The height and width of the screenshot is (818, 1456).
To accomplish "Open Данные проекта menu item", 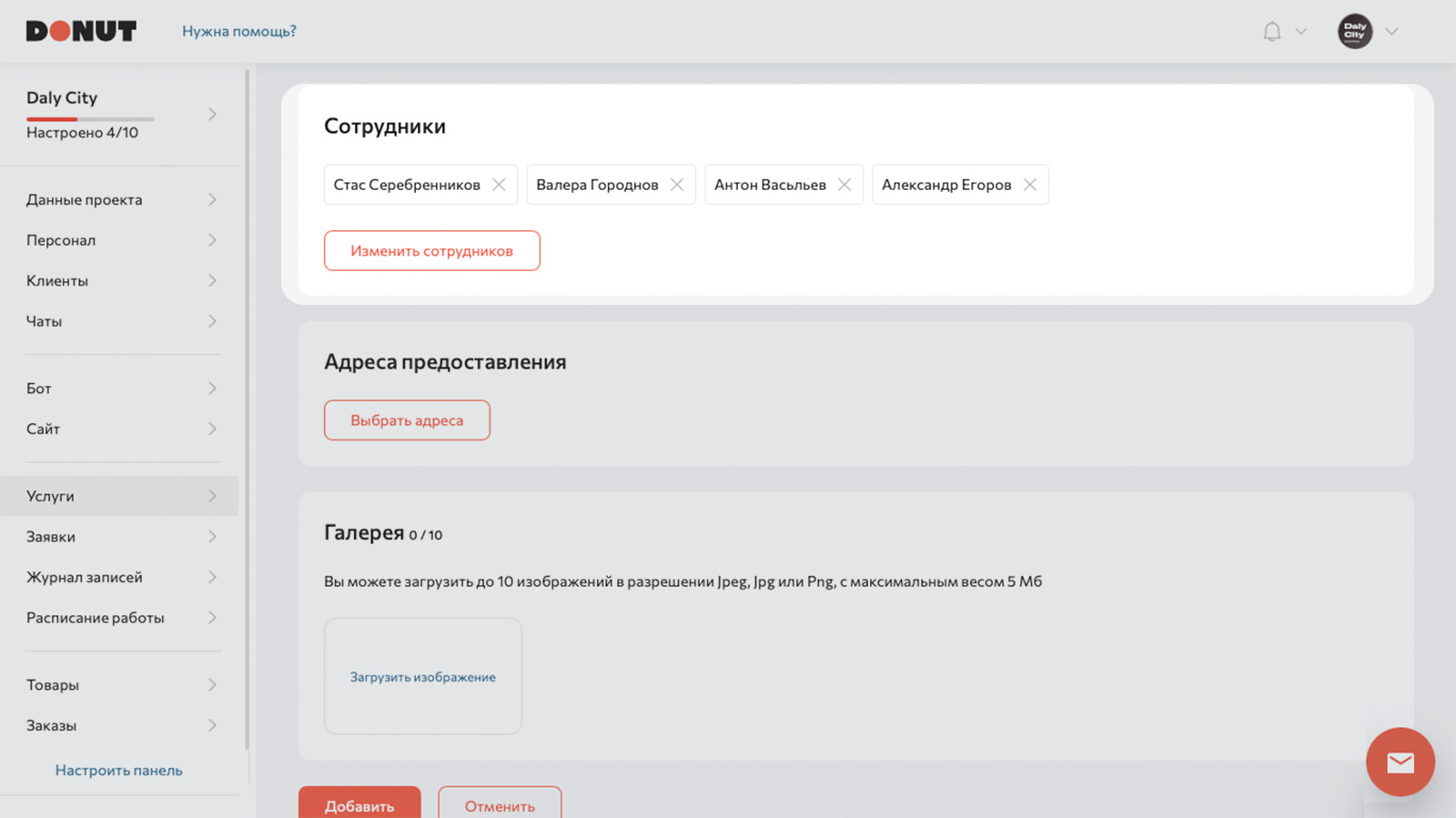I will [119, 199].
